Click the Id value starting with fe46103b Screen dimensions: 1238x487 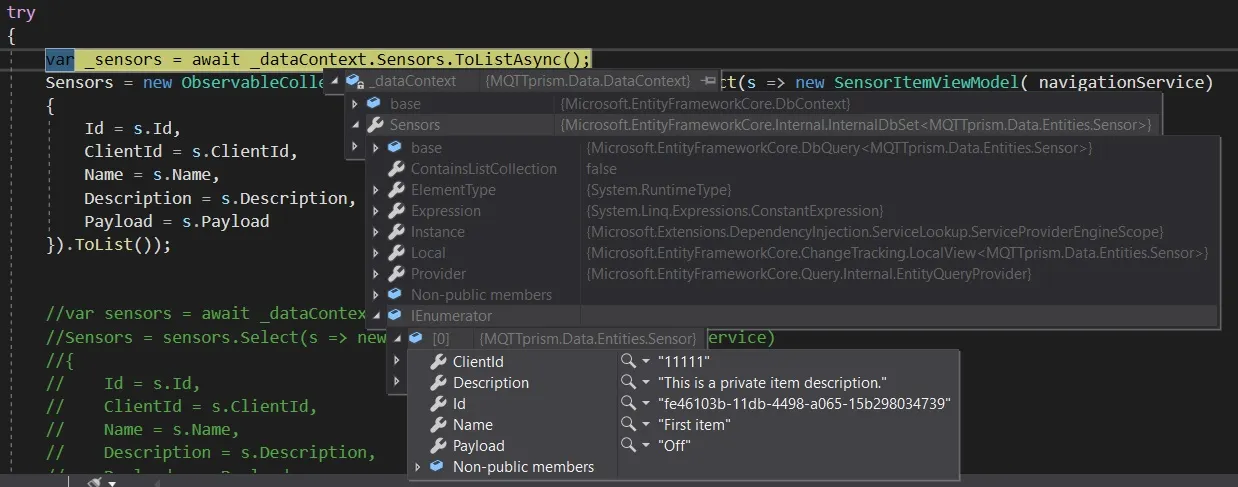pyautogui.click(x=805, y=403)
